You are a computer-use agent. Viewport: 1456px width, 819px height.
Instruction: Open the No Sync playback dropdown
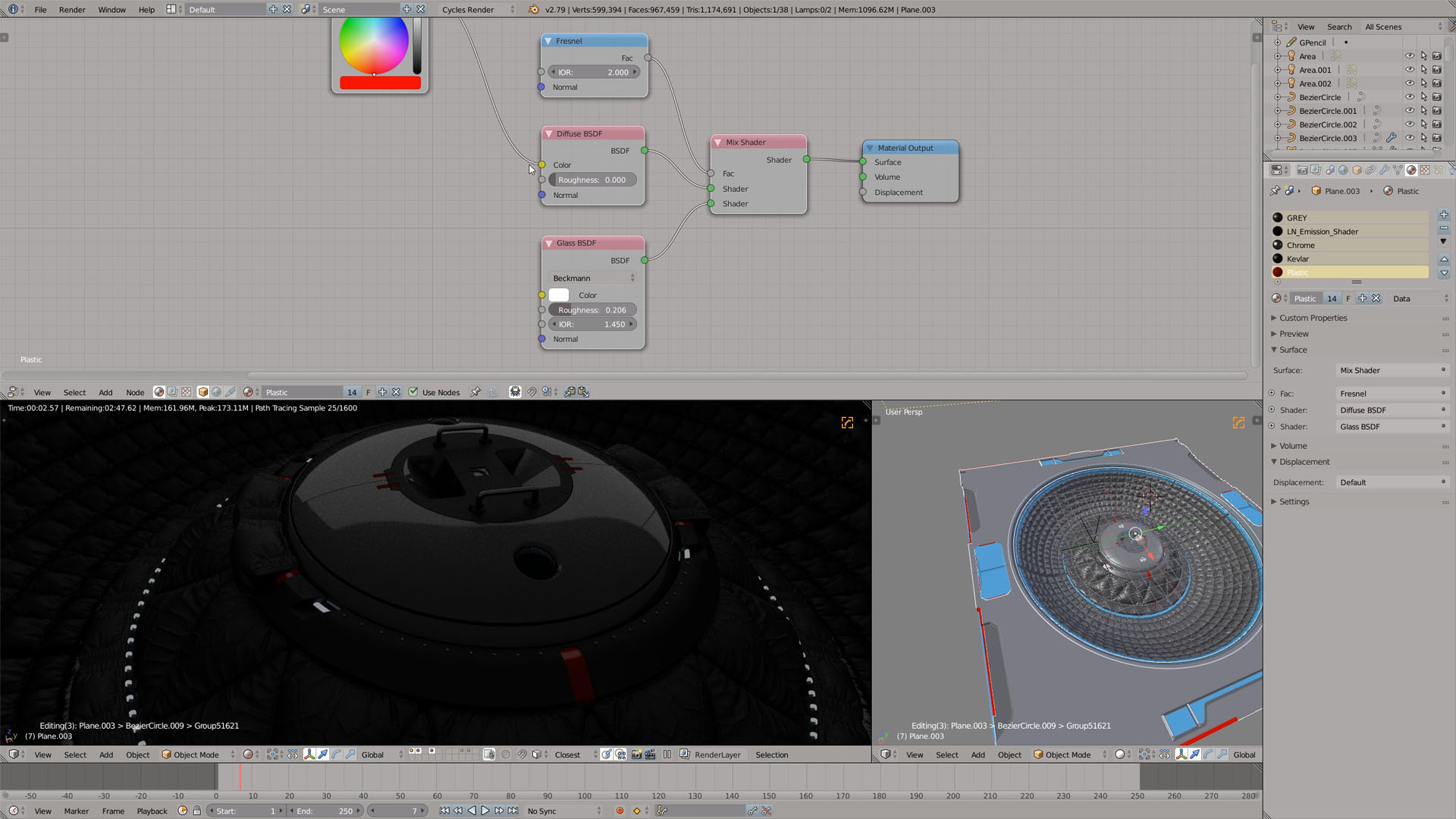tap(564, 811)
